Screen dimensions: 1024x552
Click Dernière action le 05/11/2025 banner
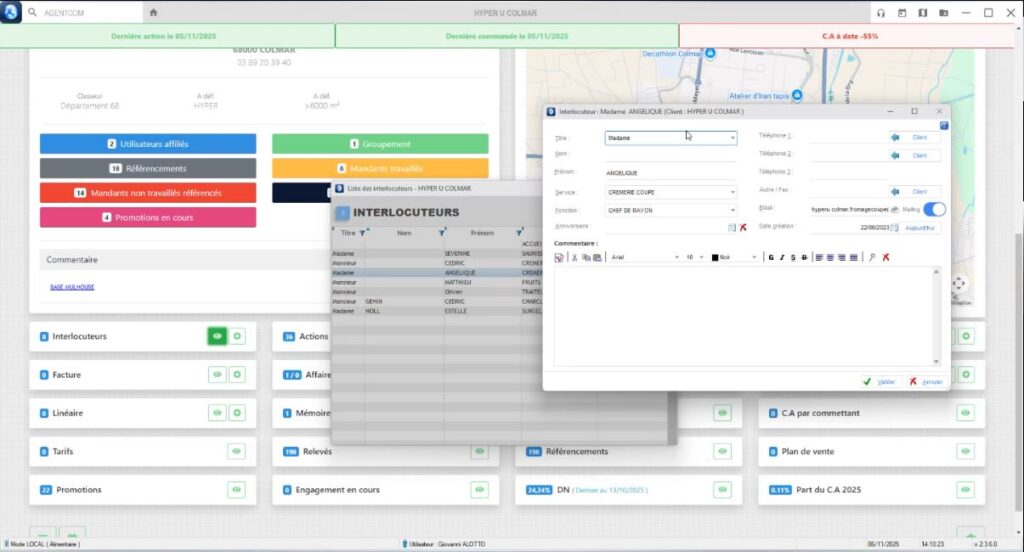167,36
